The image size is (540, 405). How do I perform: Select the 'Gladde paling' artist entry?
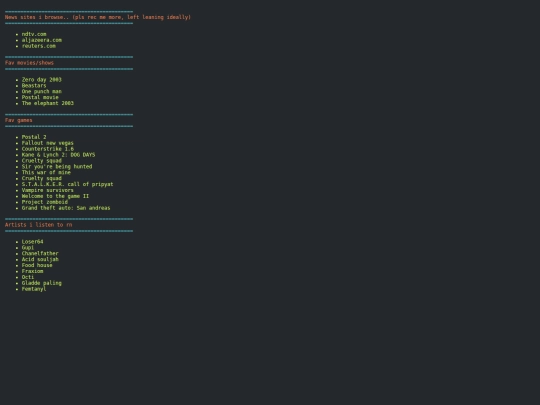pos(42,283)
